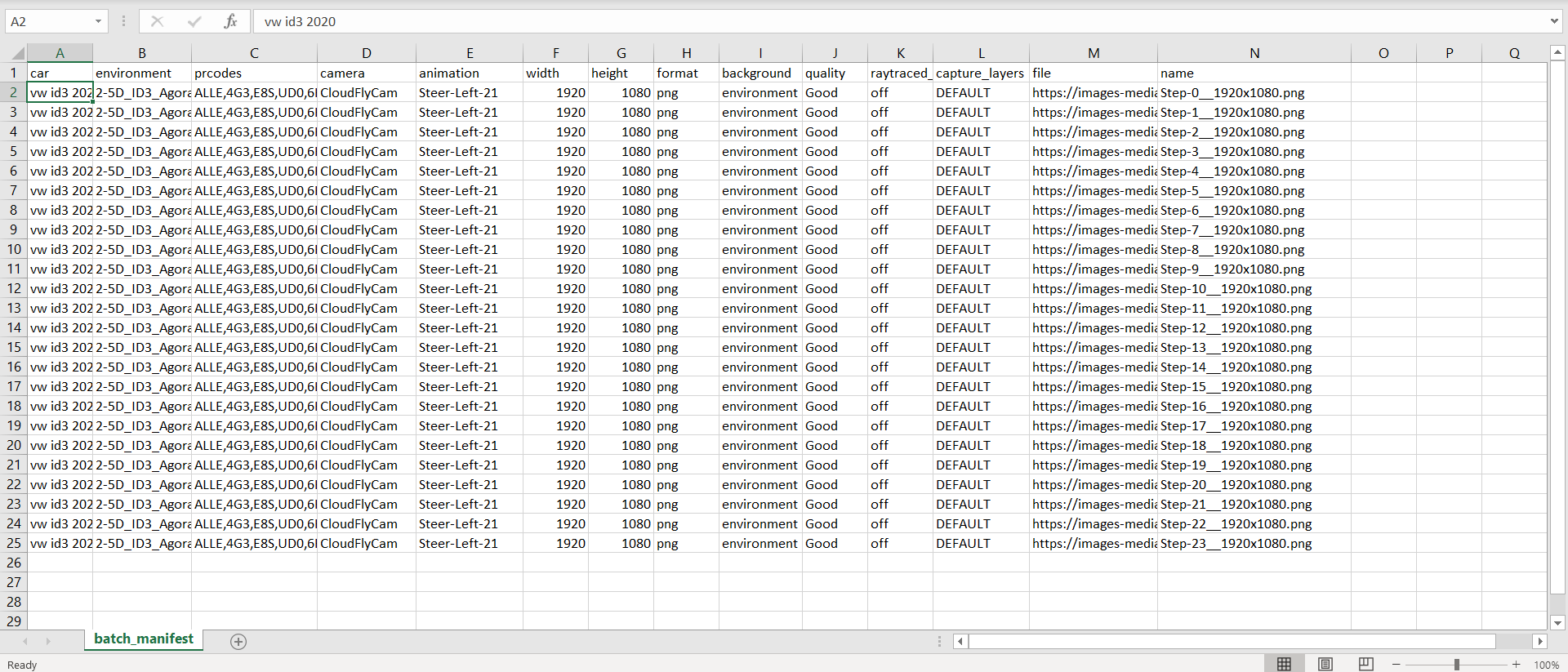
Task: Click the 'file' header cell
Action: pyautogui.click(x=1094, y=73)
